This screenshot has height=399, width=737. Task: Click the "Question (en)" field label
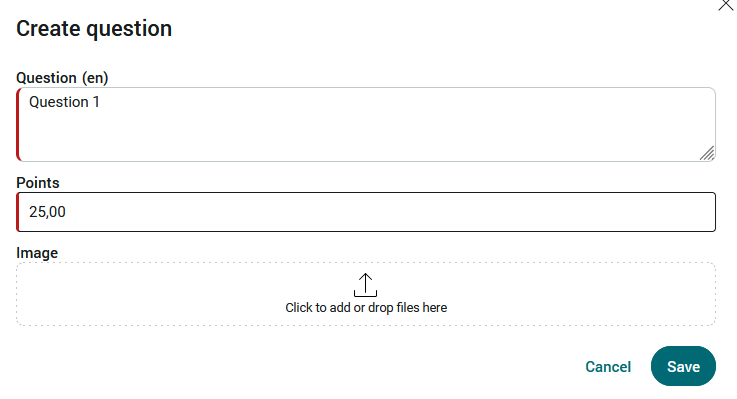point(62,78)
